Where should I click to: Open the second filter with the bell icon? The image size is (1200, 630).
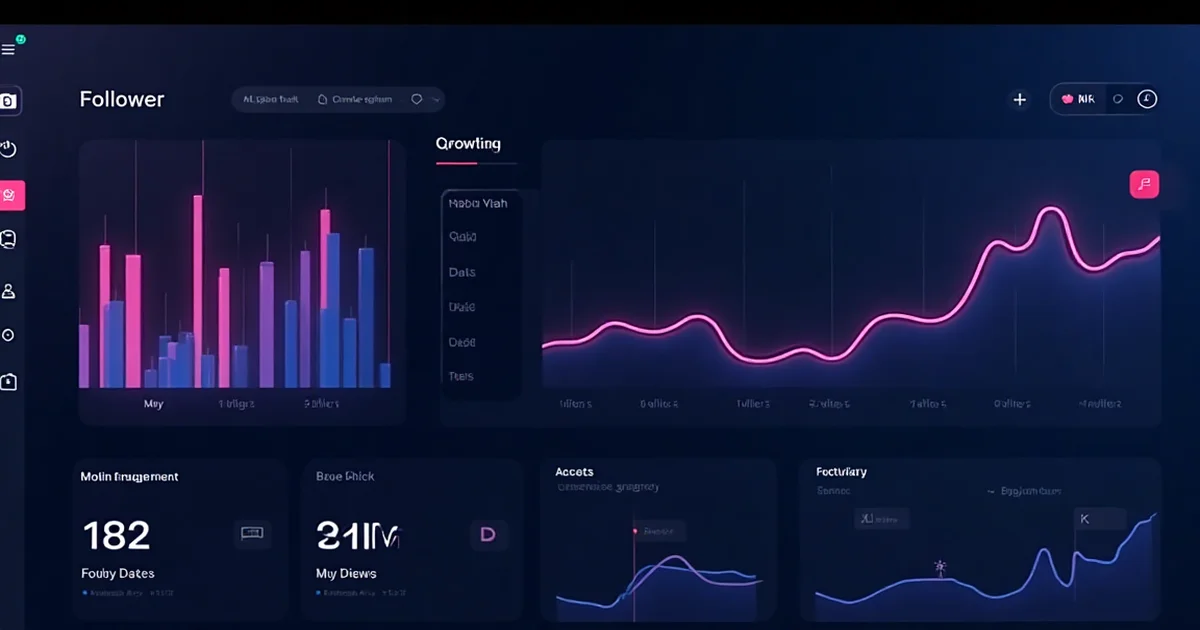click(355, 100)
